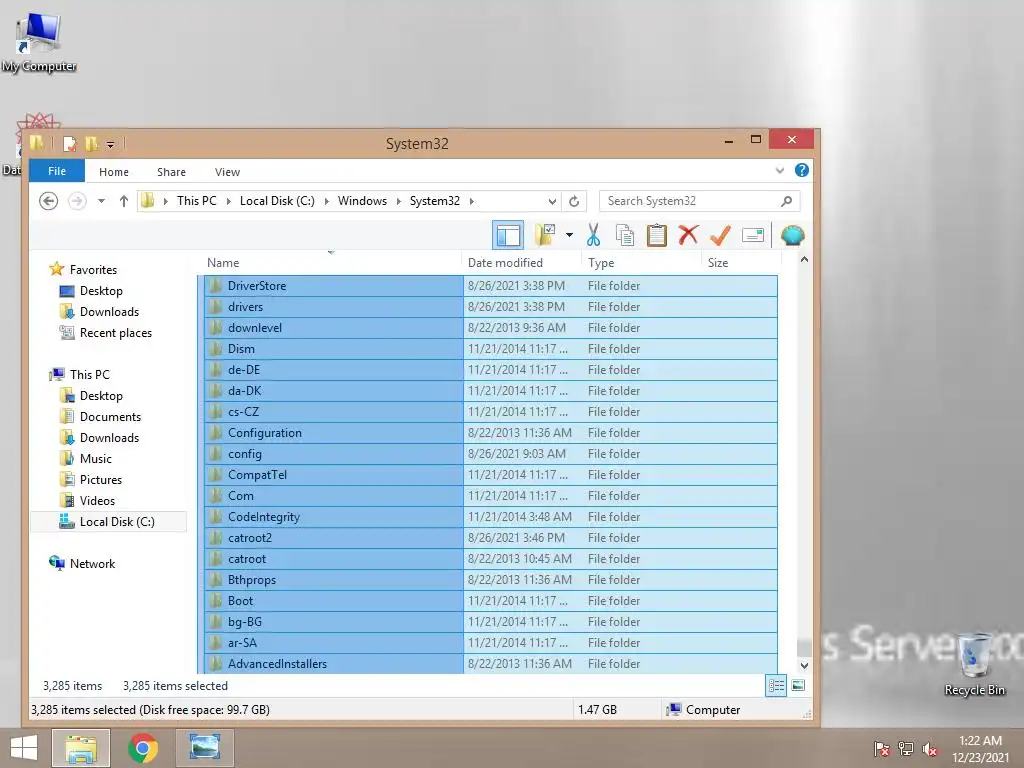
Task: Select Pictures under This PC
Action: (101, 479)
